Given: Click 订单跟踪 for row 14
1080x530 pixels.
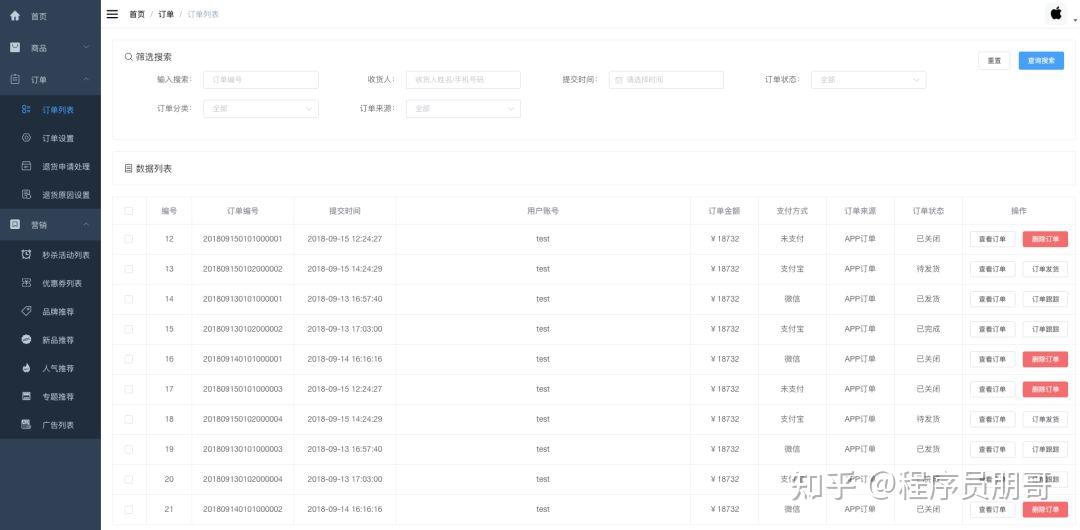Looking at the screenshot, I should coord(1046,299).
